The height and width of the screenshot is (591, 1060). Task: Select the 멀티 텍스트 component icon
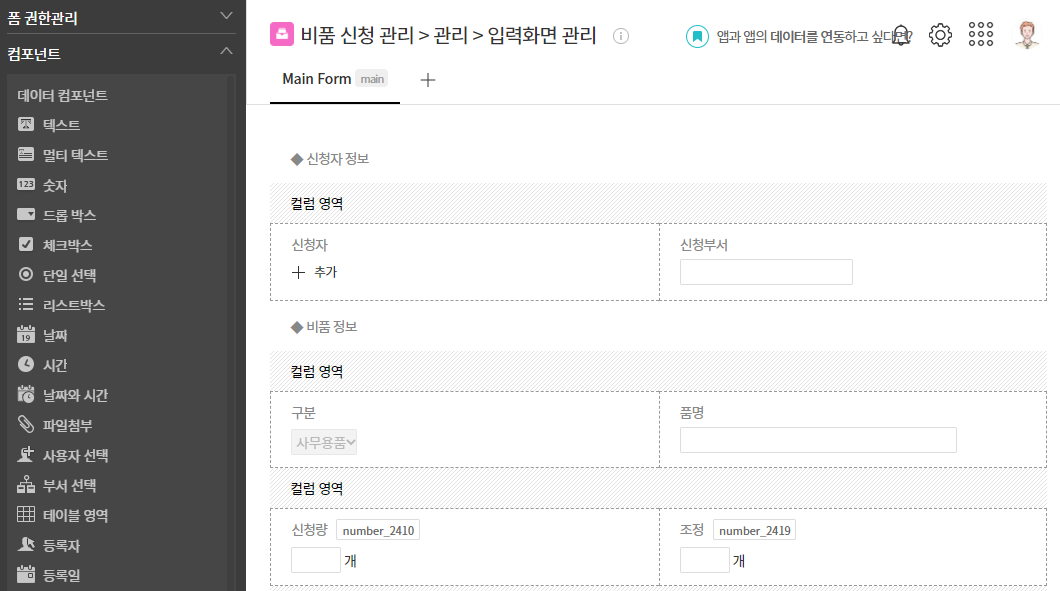(x=26, y=154)
